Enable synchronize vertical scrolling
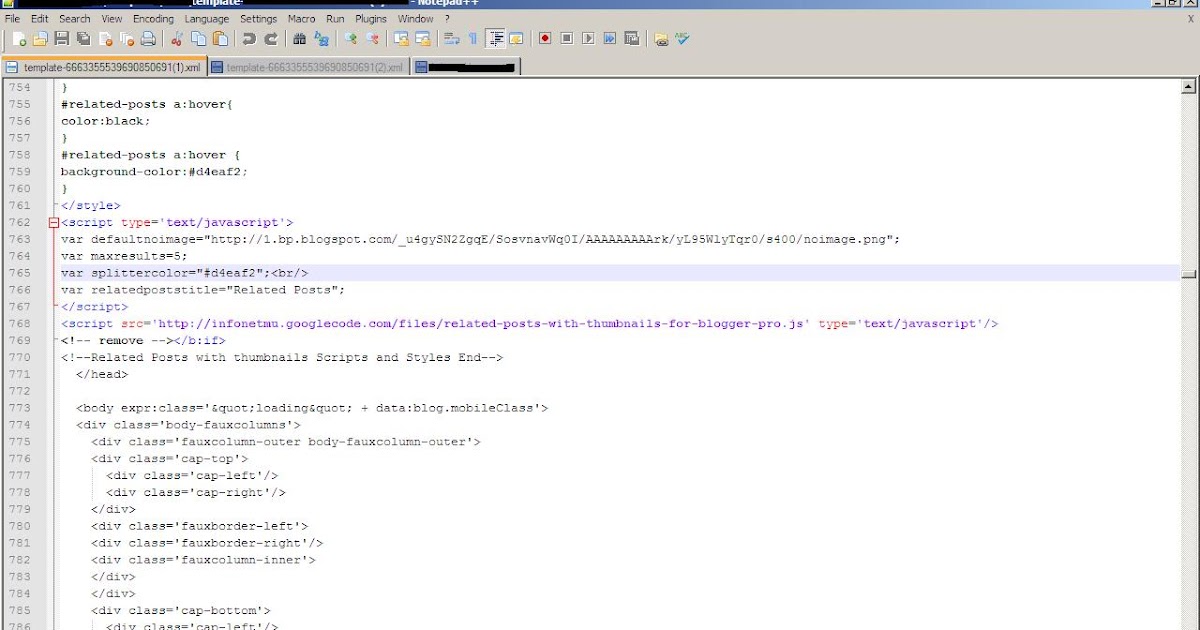 pos(402,40)
